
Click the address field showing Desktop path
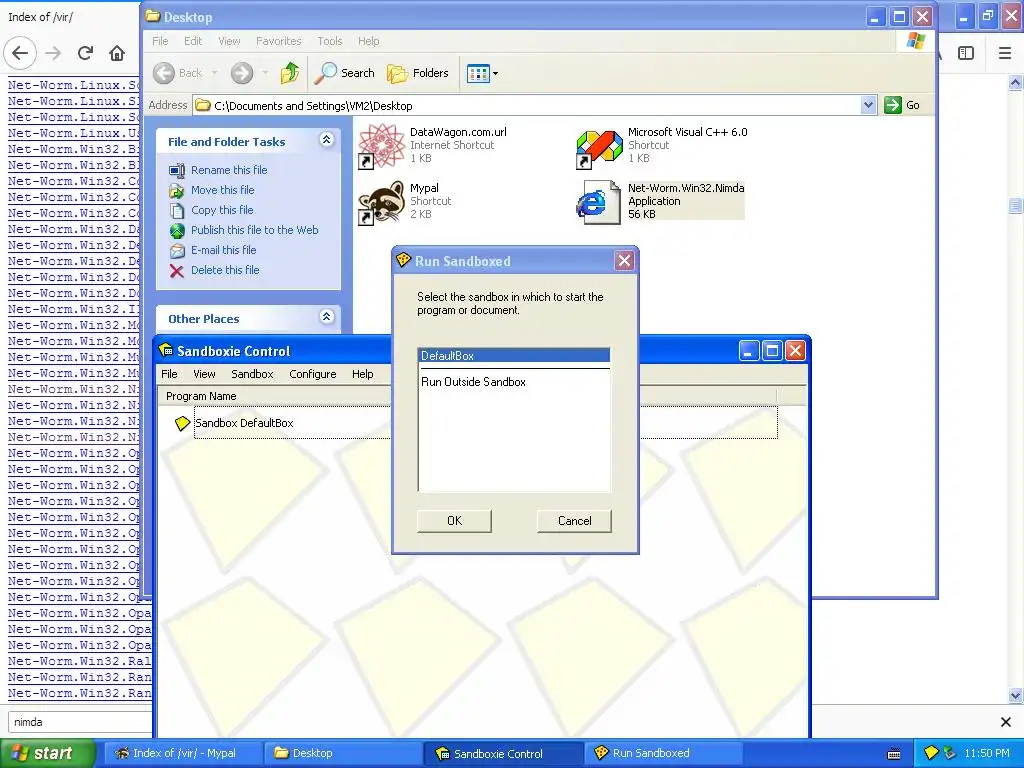[x=528, y=105]
